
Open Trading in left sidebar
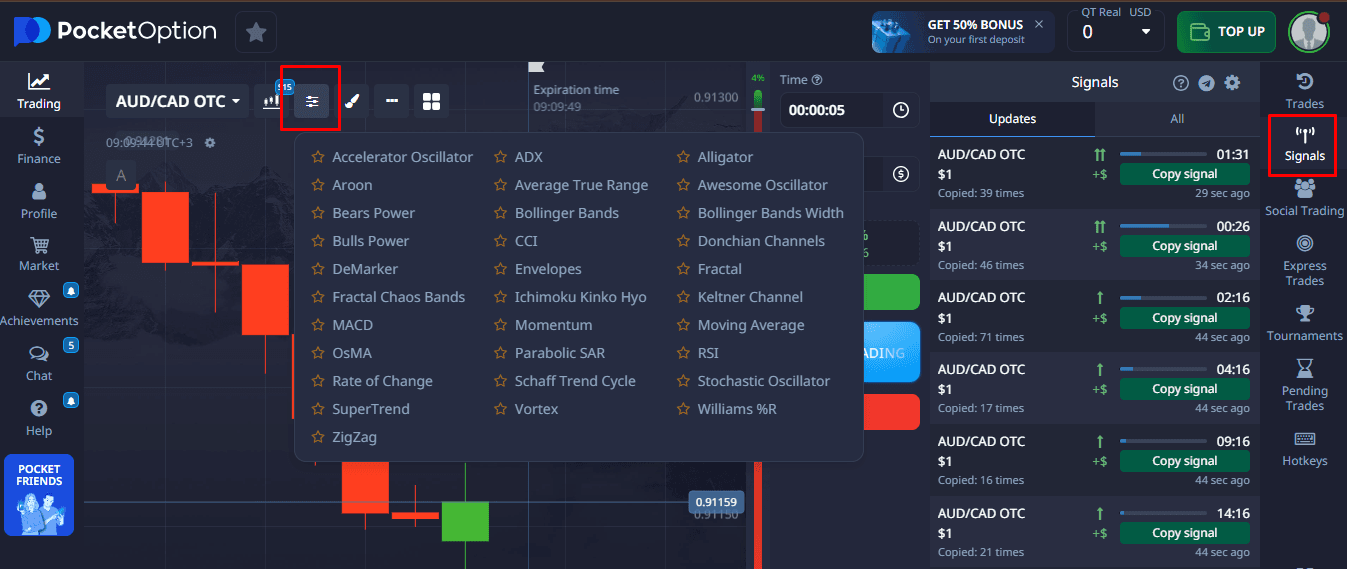click(x=39, y=91)
